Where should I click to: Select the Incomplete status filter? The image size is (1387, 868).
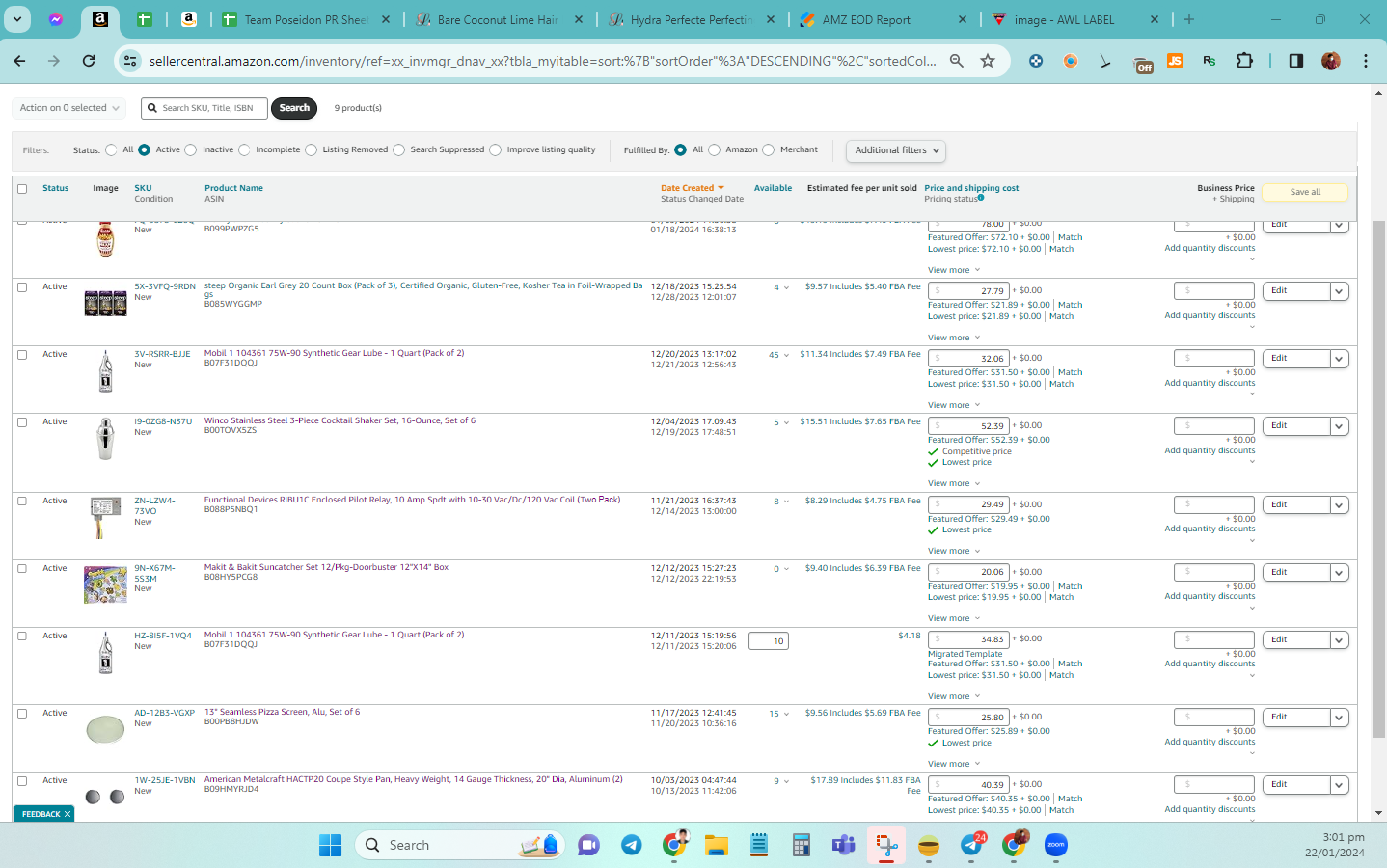(244, 150)
